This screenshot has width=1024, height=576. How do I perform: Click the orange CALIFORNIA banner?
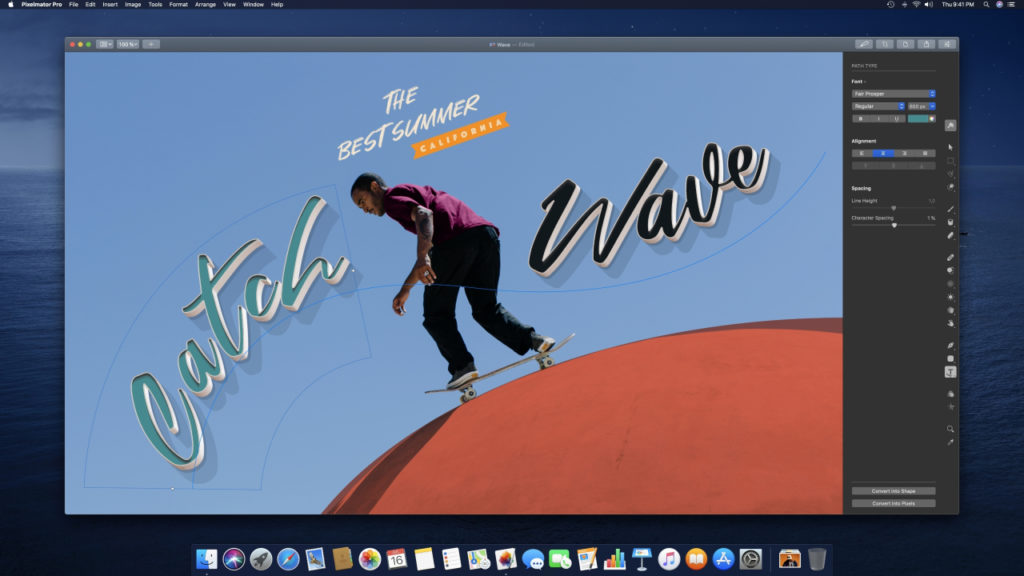point(460,136)
